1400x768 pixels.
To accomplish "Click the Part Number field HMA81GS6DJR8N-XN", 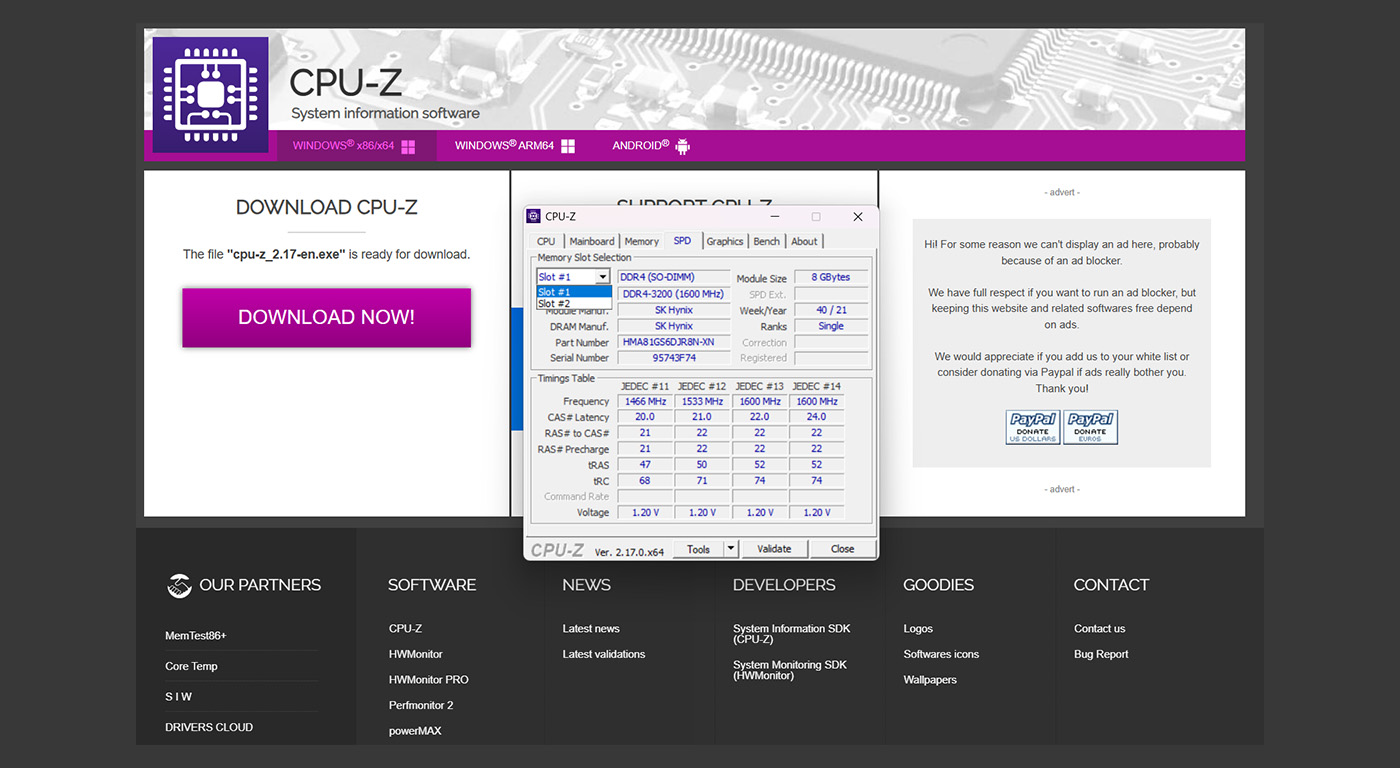I will [x=674, y=342].
